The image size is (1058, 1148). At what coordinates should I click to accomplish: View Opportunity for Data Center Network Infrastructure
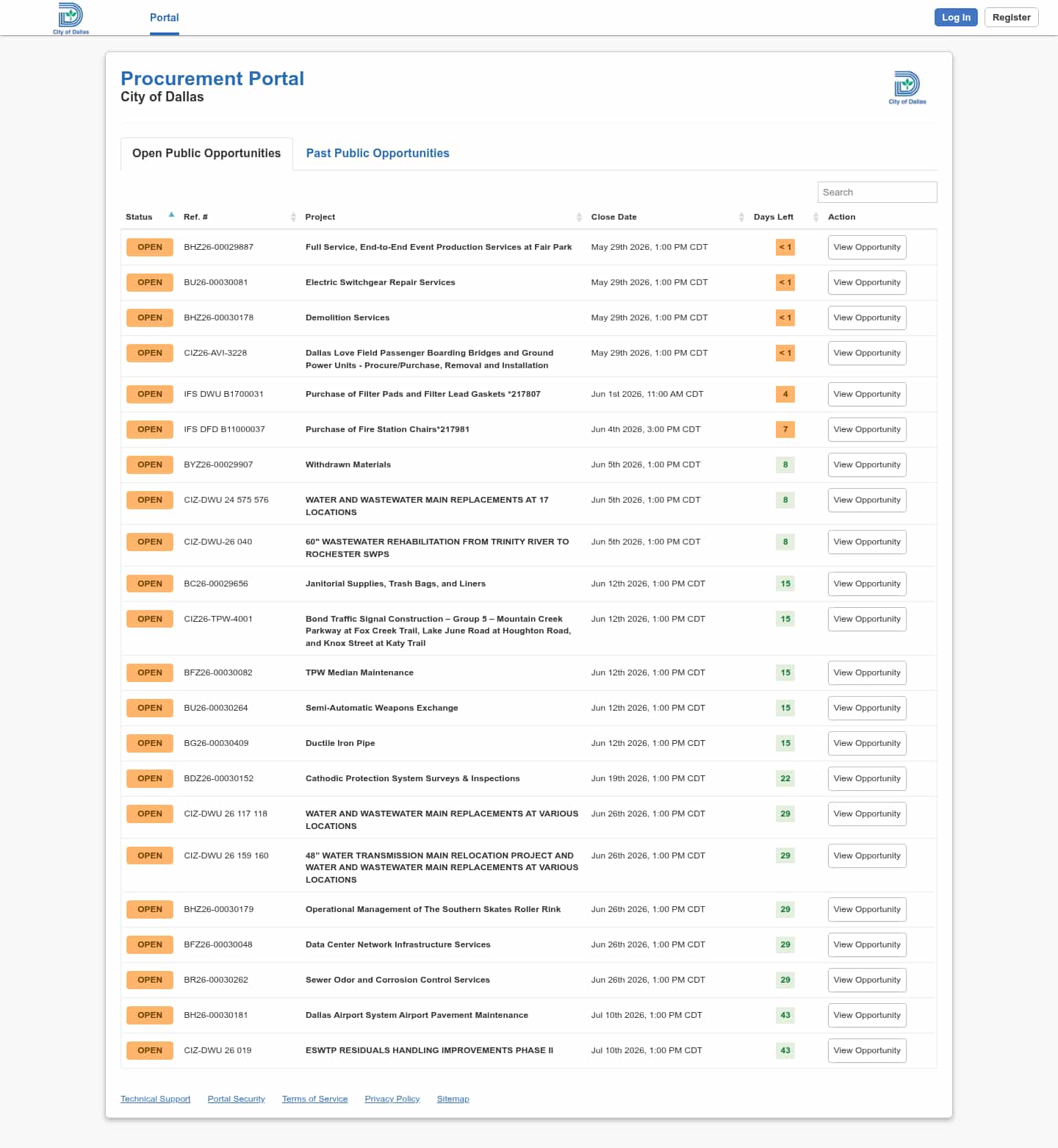(x=867, y=944)
